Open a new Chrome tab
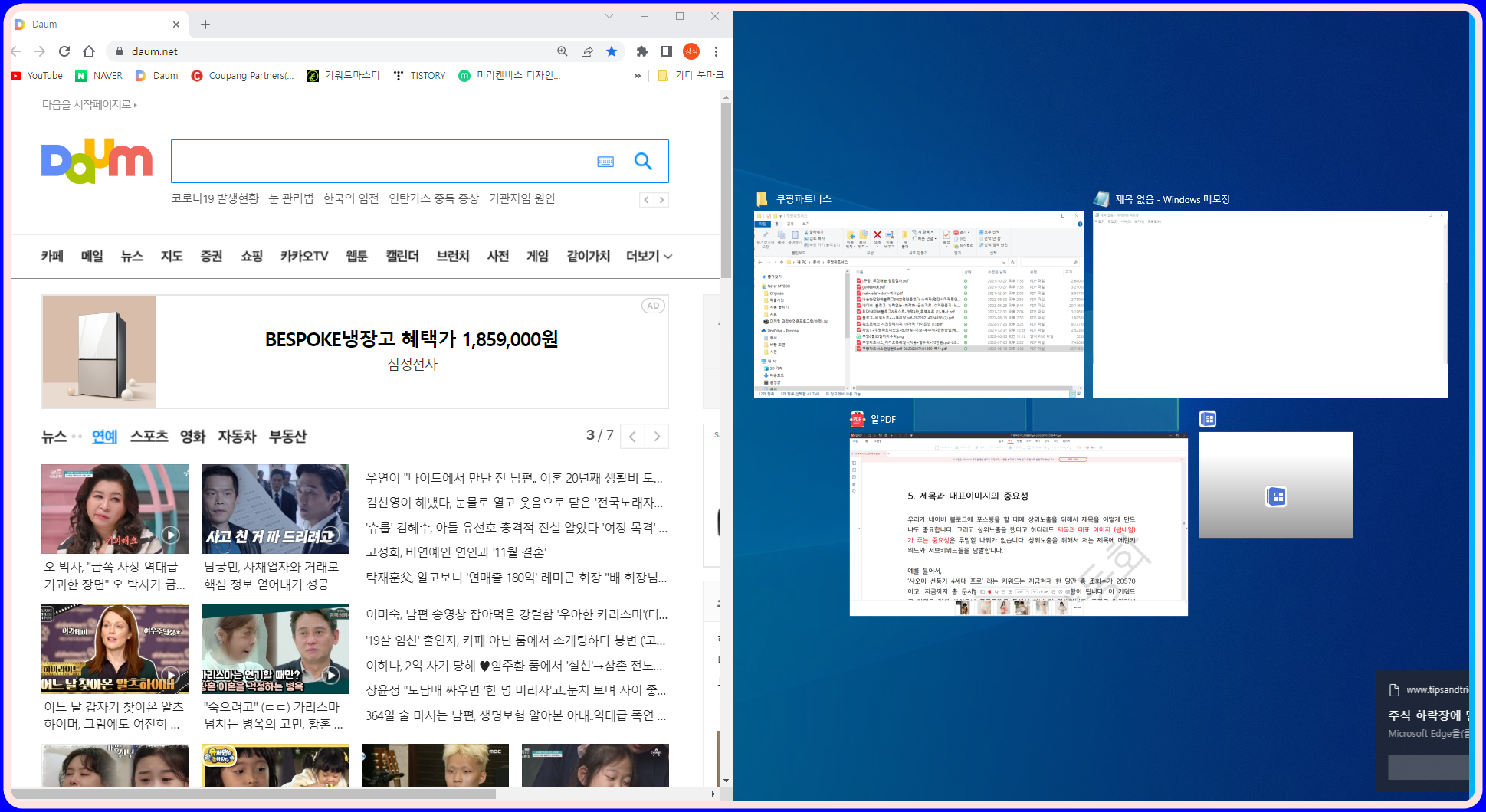The height and width of the screenshot is (812, 1486). point(205,25)
